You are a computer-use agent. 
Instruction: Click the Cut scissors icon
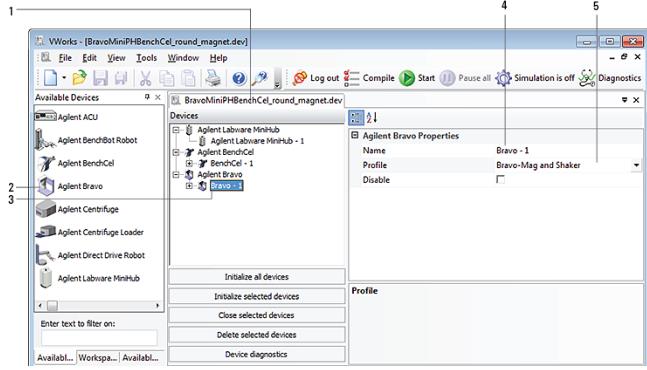pos(145,78)
